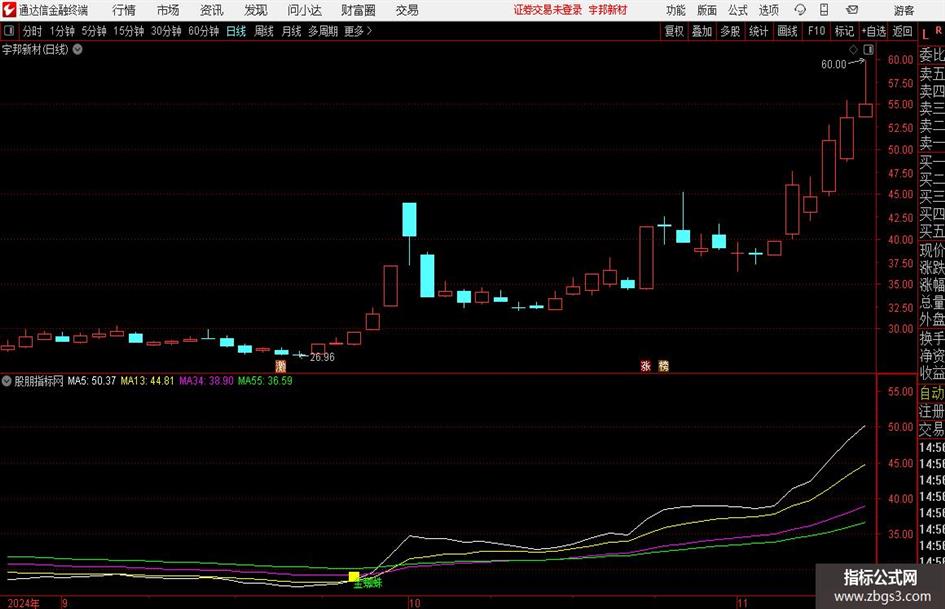Click the month 11 marker on the time axis
Image resolution: width=945 pixels, height=609 pixels.
[742, 603]
